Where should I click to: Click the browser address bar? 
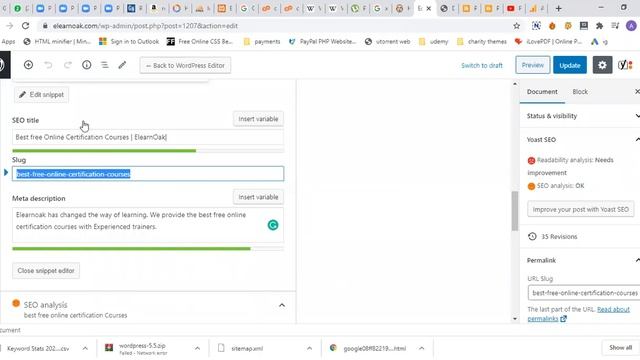278,26
